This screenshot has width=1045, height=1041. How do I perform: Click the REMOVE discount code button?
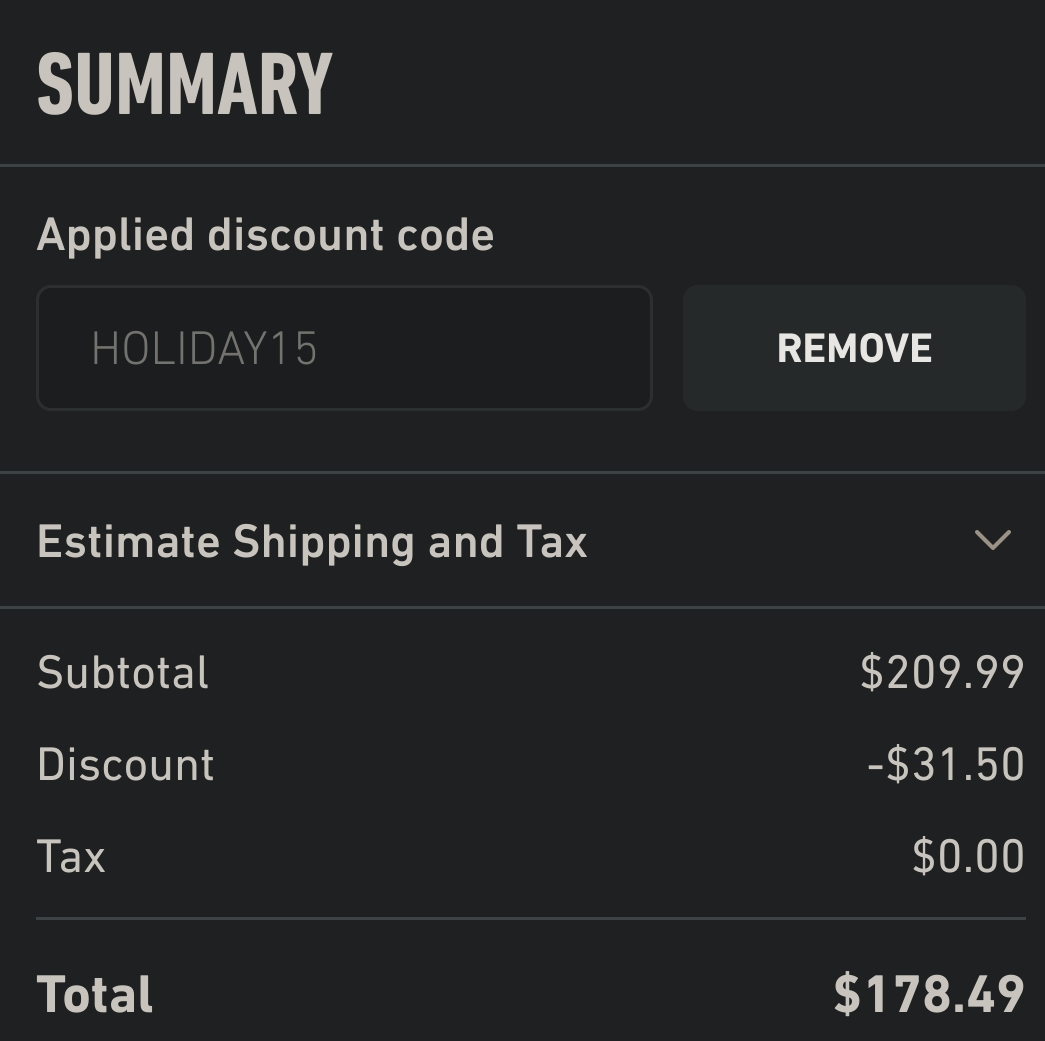(854, 348)
